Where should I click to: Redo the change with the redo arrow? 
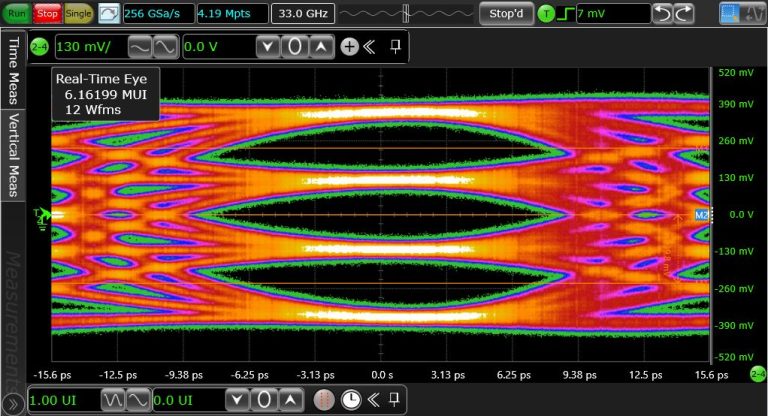coord(684,14)
